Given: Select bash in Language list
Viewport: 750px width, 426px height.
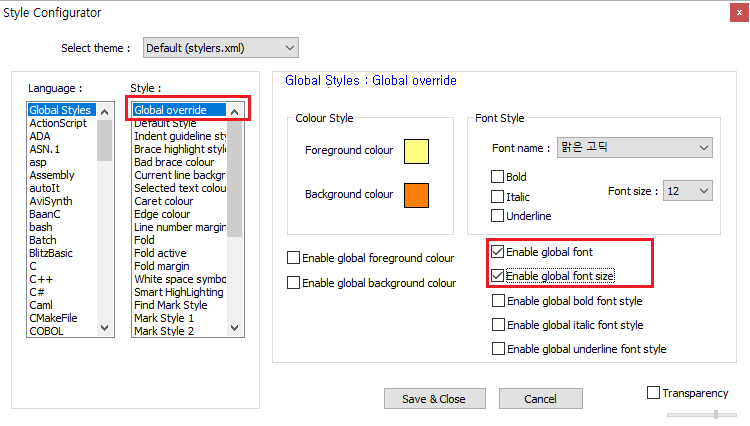Looking at the screenshot, I should pos(62,227).
